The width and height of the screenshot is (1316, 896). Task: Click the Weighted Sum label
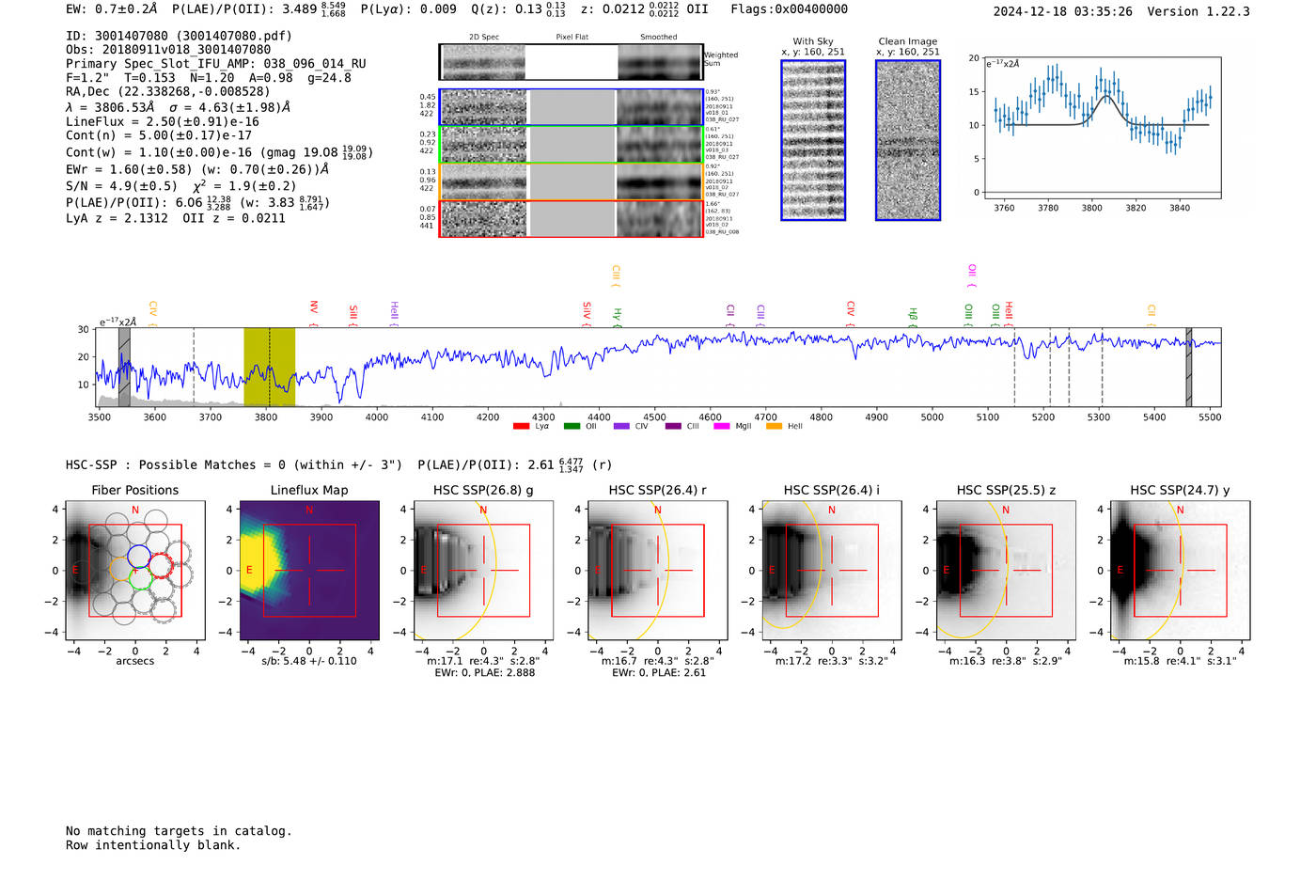pyautogui.click(x=721, y=59)
